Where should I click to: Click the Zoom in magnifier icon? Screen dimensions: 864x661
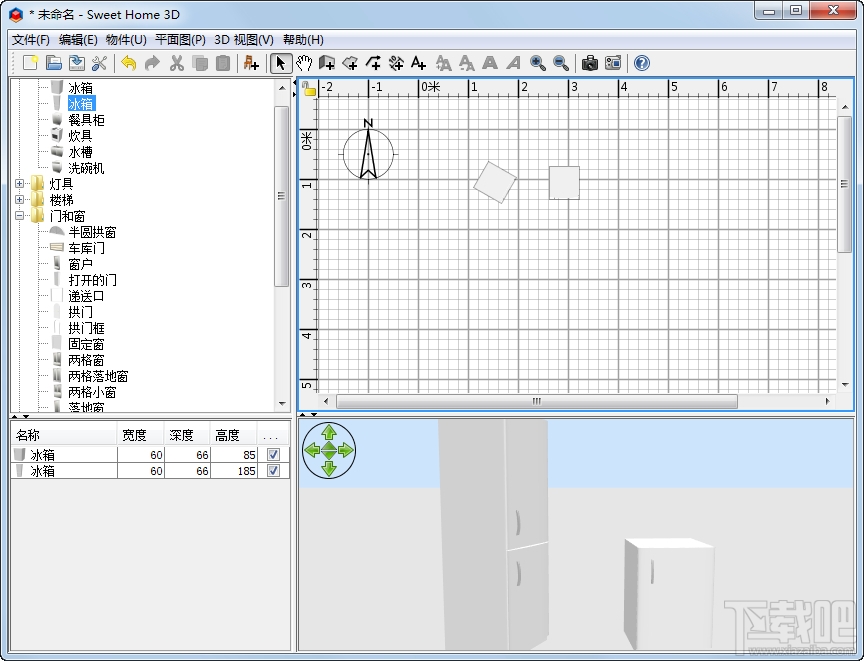pyautogui.click(x=538, y=63)
